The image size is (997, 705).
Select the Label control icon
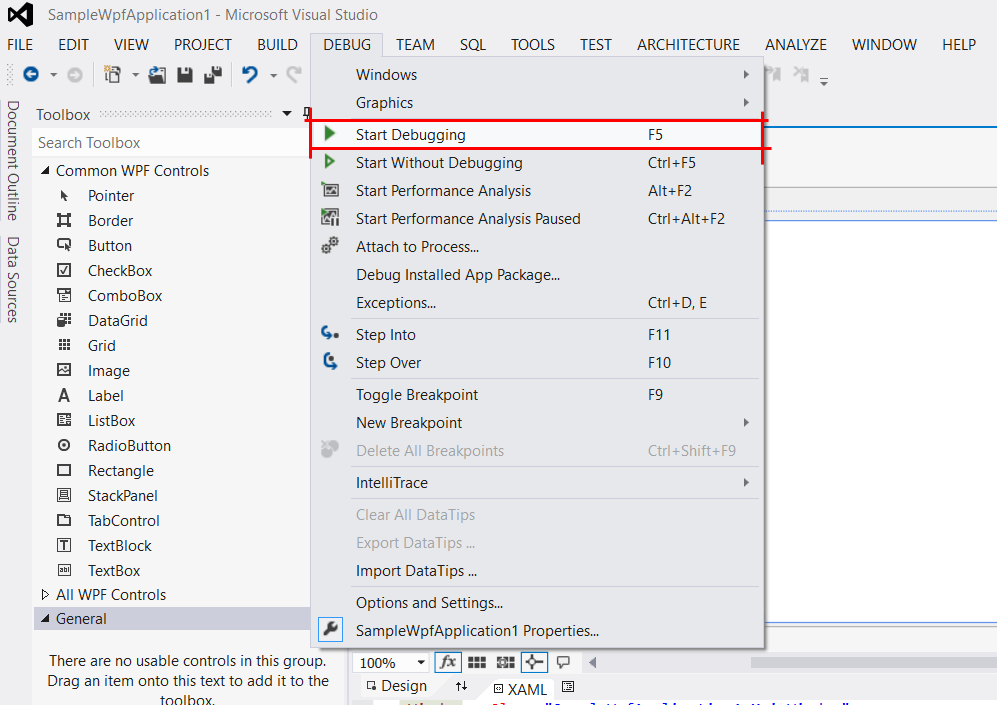[x=64, y=395]
